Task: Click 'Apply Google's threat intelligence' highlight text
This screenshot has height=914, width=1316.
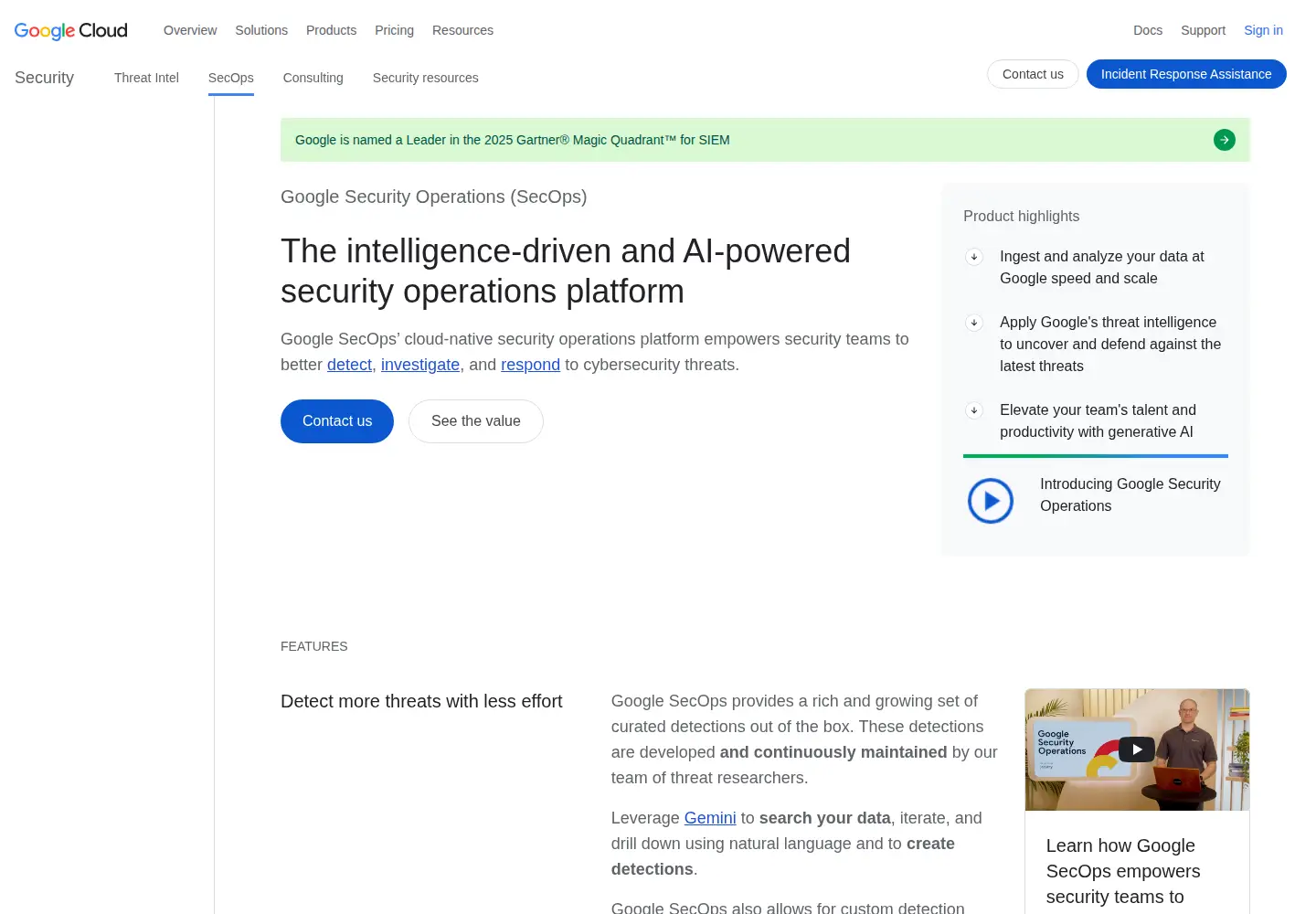Action: click(1110, 345)
